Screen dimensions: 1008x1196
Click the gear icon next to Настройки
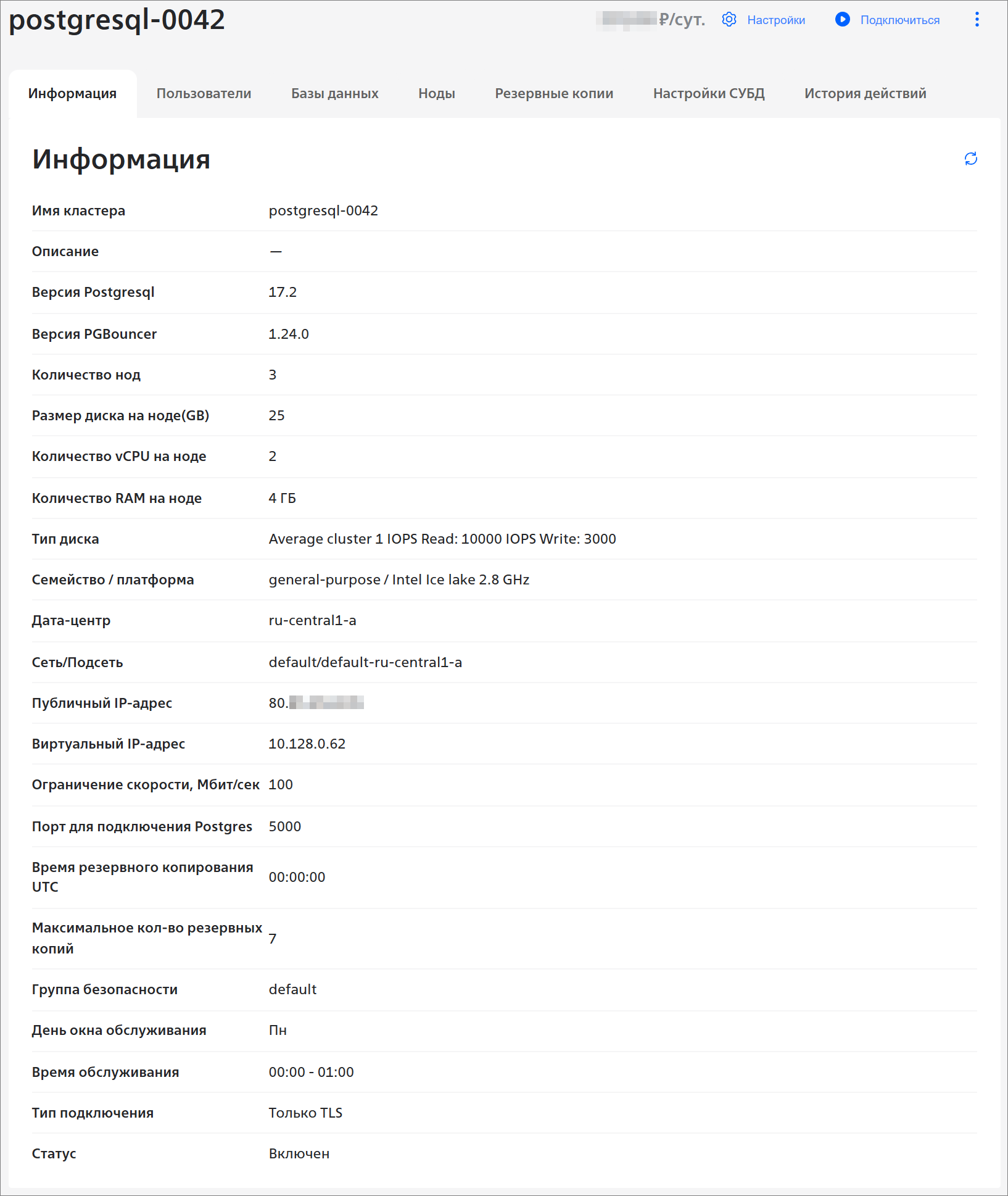729,20
